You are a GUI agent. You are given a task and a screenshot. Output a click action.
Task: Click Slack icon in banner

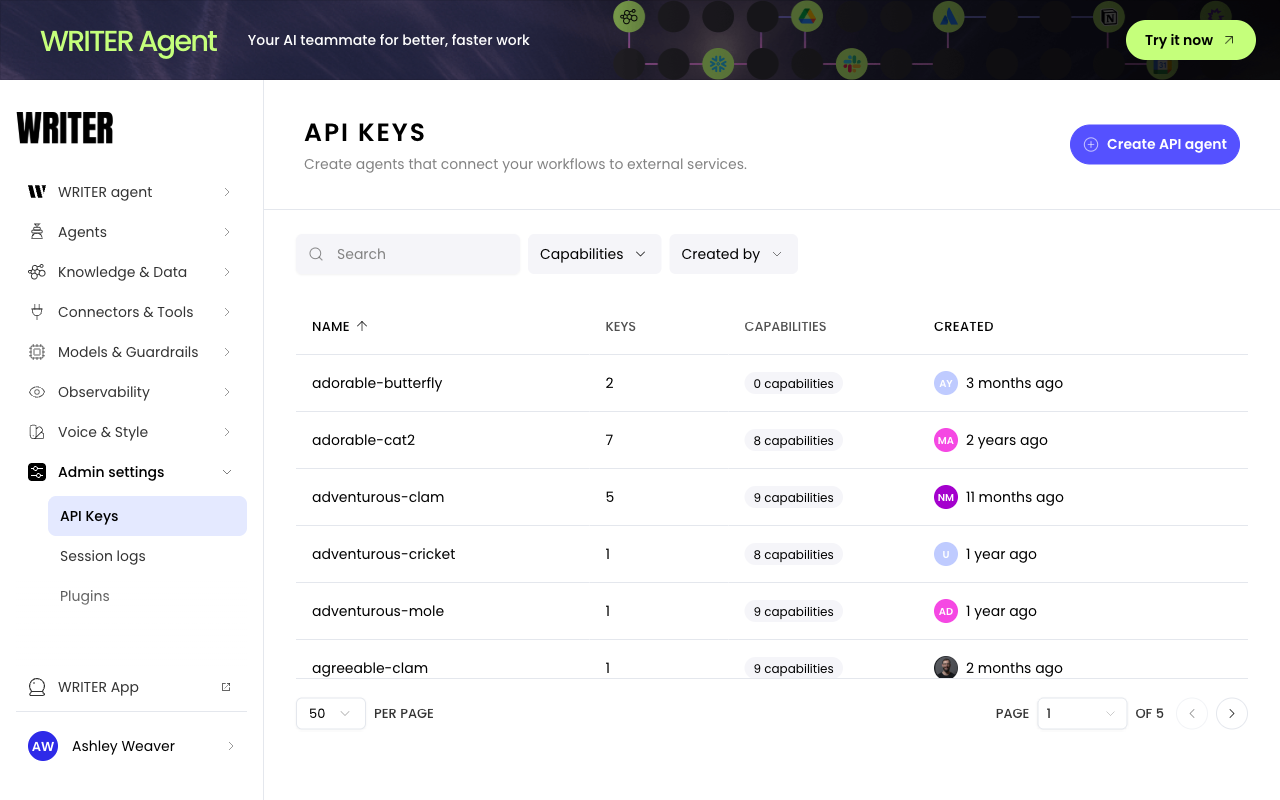tap(852, 64)
